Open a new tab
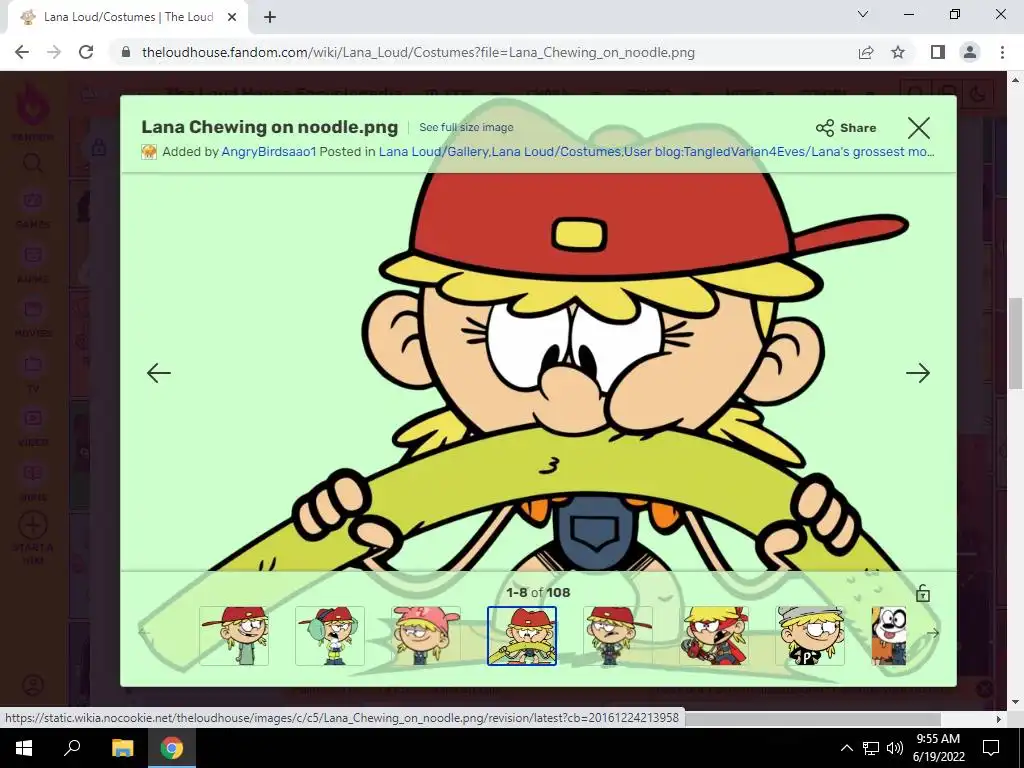Viewport: 1024px width, 768px height. click(x=270, y=18)
